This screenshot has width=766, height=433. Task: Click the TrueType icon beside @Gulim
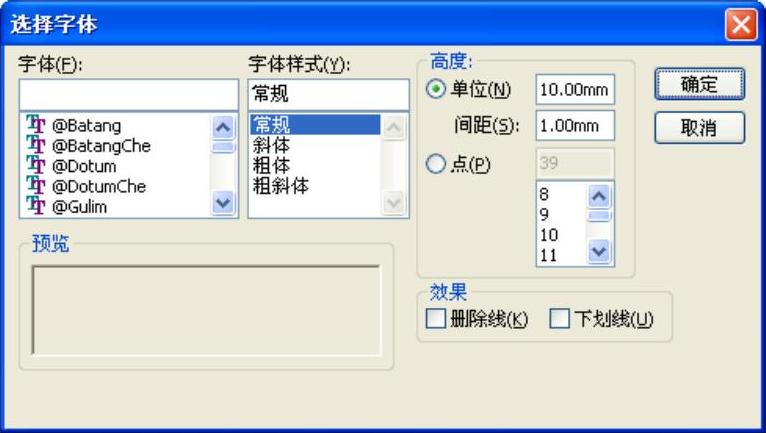(35, 206)
